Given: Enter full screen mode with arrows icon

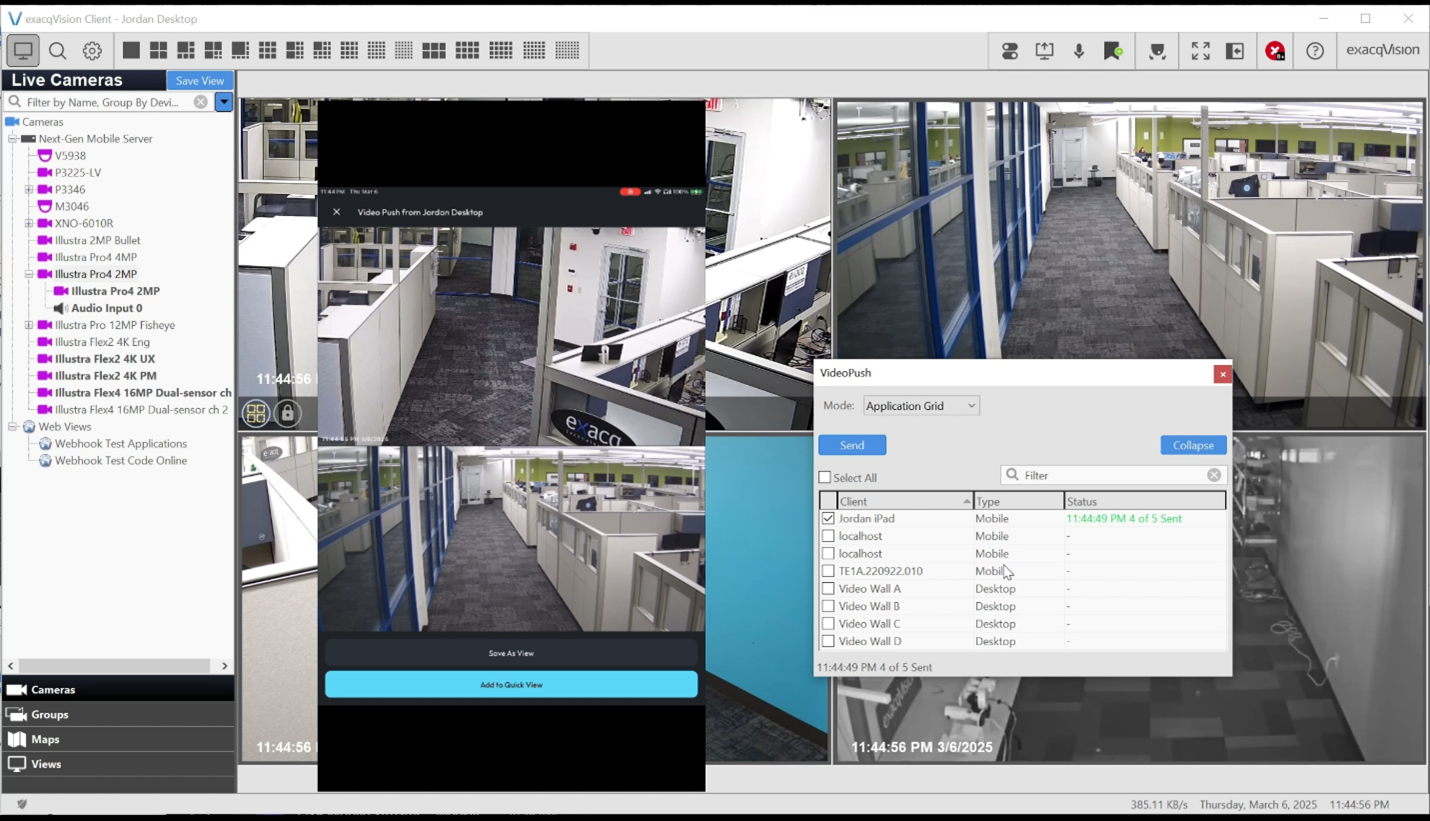Looking at the screenshot, I should (1200, 51).
